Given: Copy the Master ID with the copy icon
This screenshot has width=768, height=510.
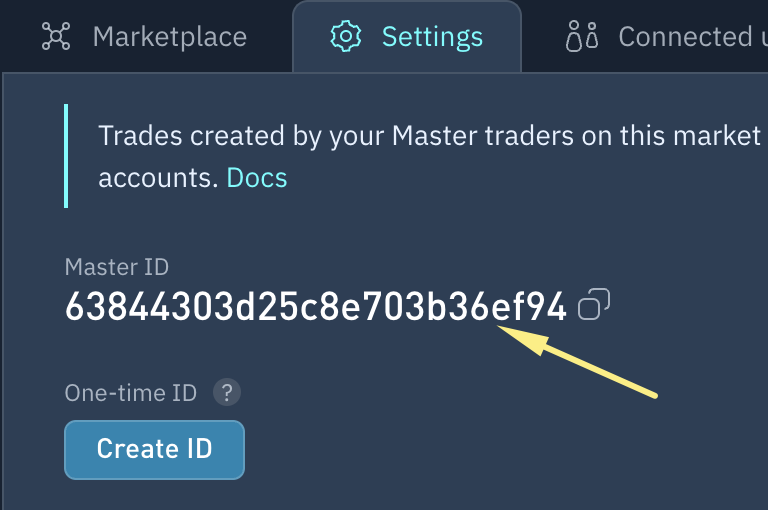Looking at the screenshot, I should [594, 304].
